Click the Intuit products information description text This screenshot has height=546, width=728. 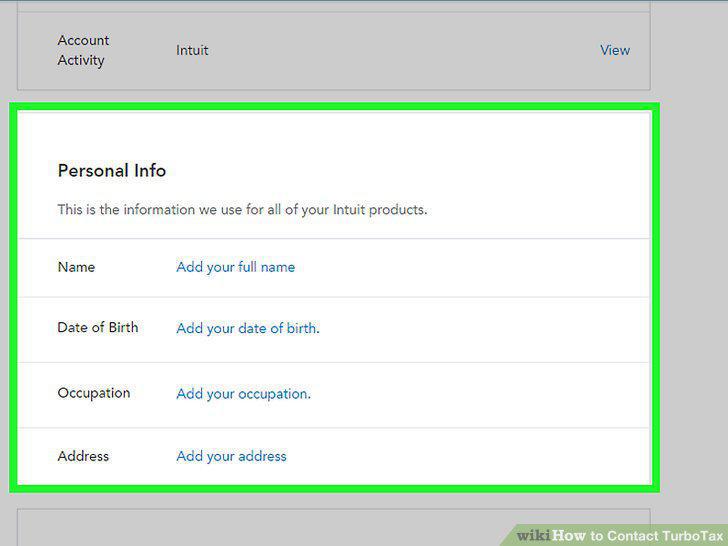(x=242, y=210)
